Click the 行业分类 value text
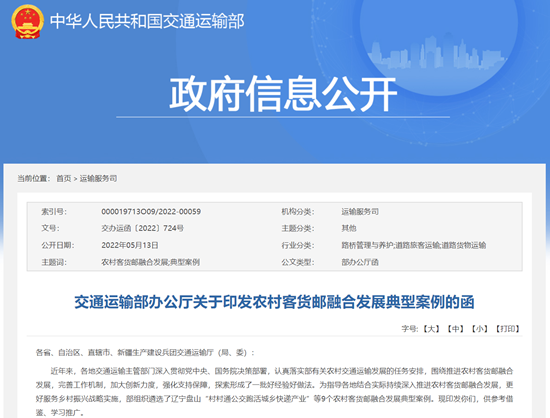Screen dimensions: 550x418 click(414, 245)
